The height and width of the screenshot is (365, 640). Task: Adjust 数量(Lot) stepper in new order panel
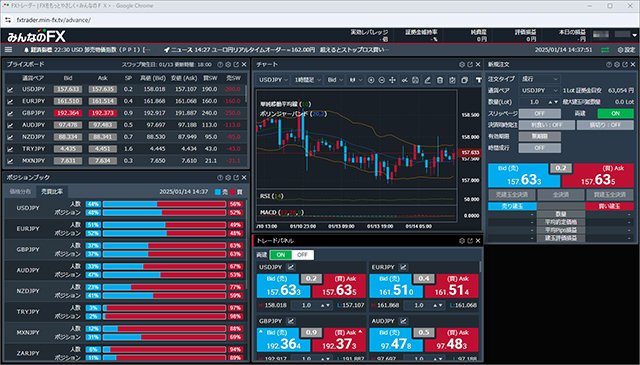point(553,102)
